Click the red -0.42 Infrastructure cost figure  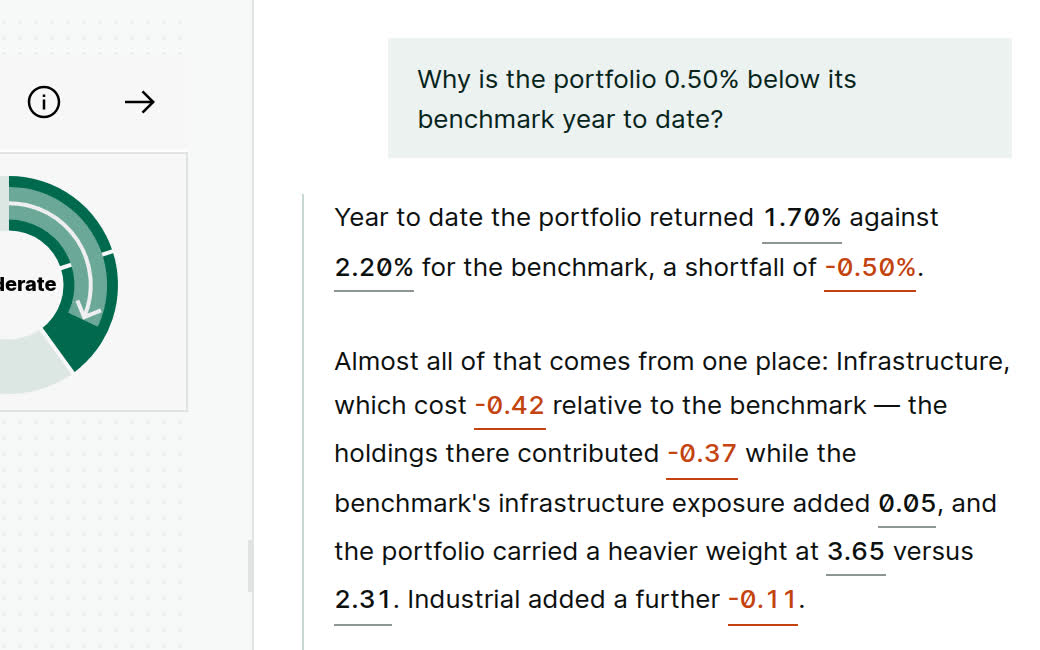coord(509,406)
